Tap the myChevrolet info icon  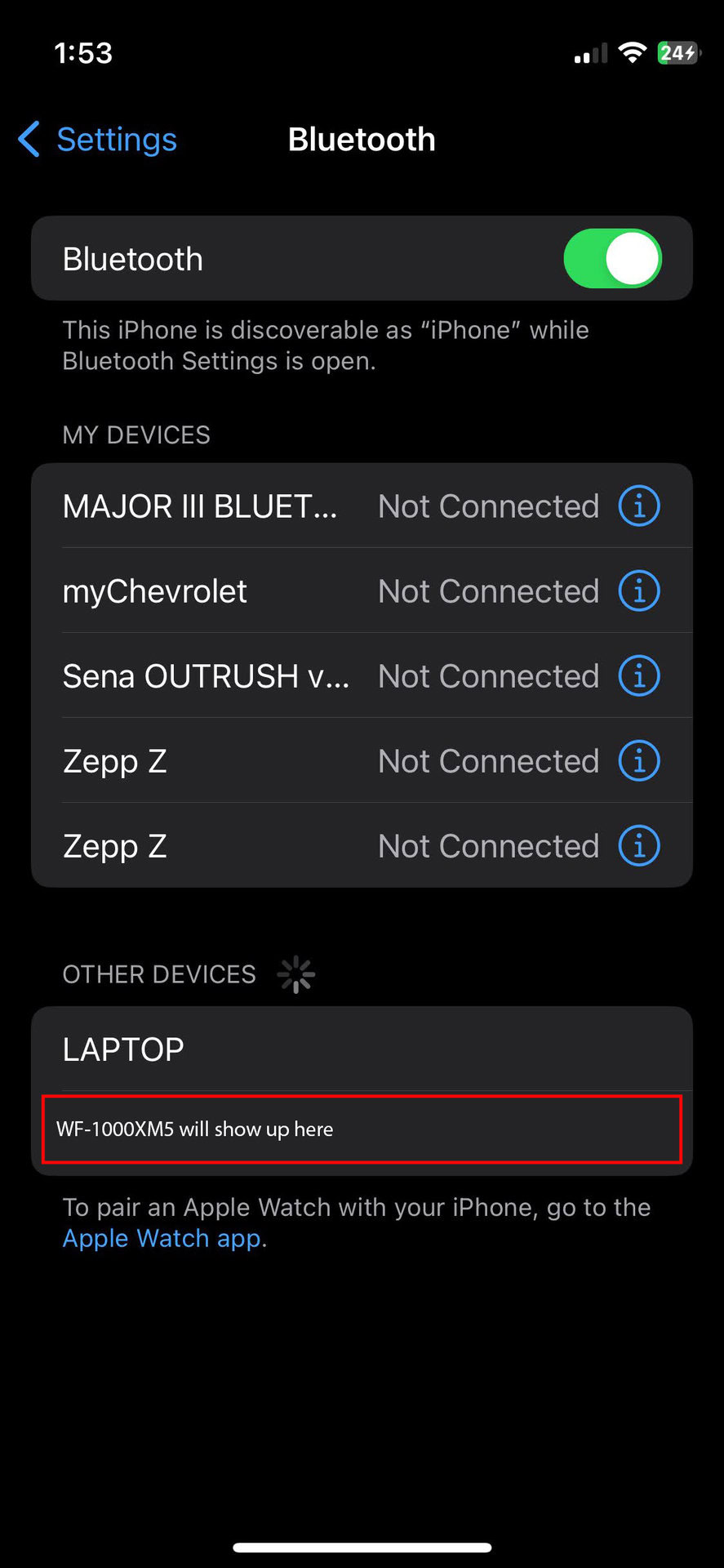click(638, 591)
